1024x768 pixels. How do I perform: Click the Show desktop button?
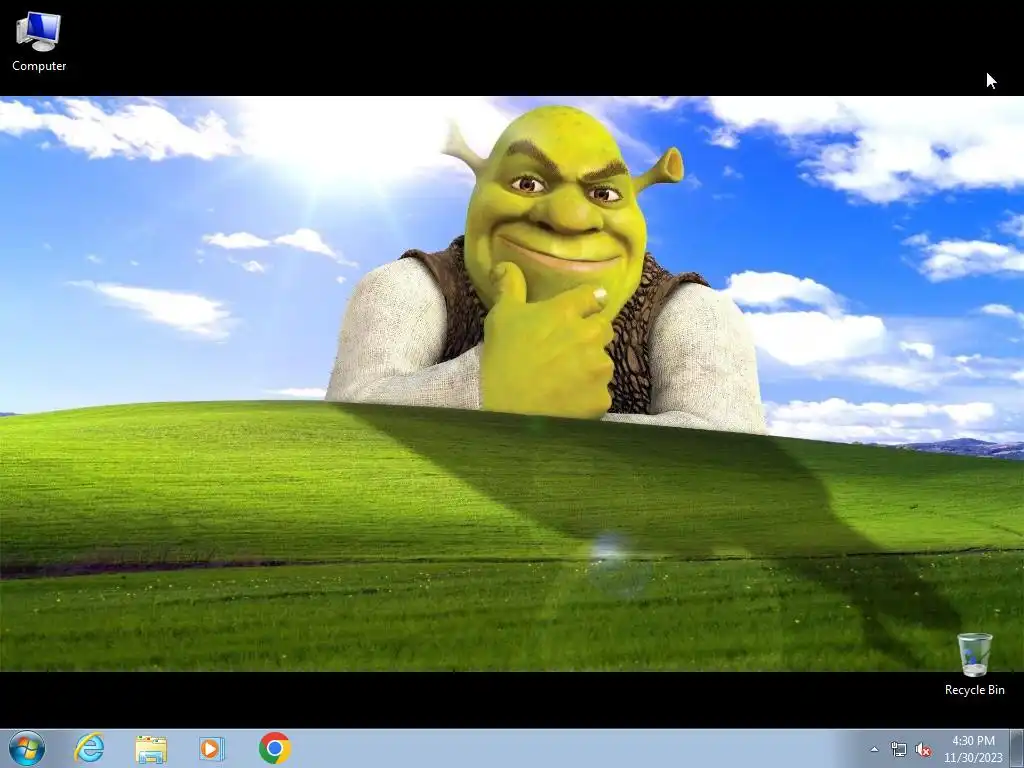[x=1017, y=748]
